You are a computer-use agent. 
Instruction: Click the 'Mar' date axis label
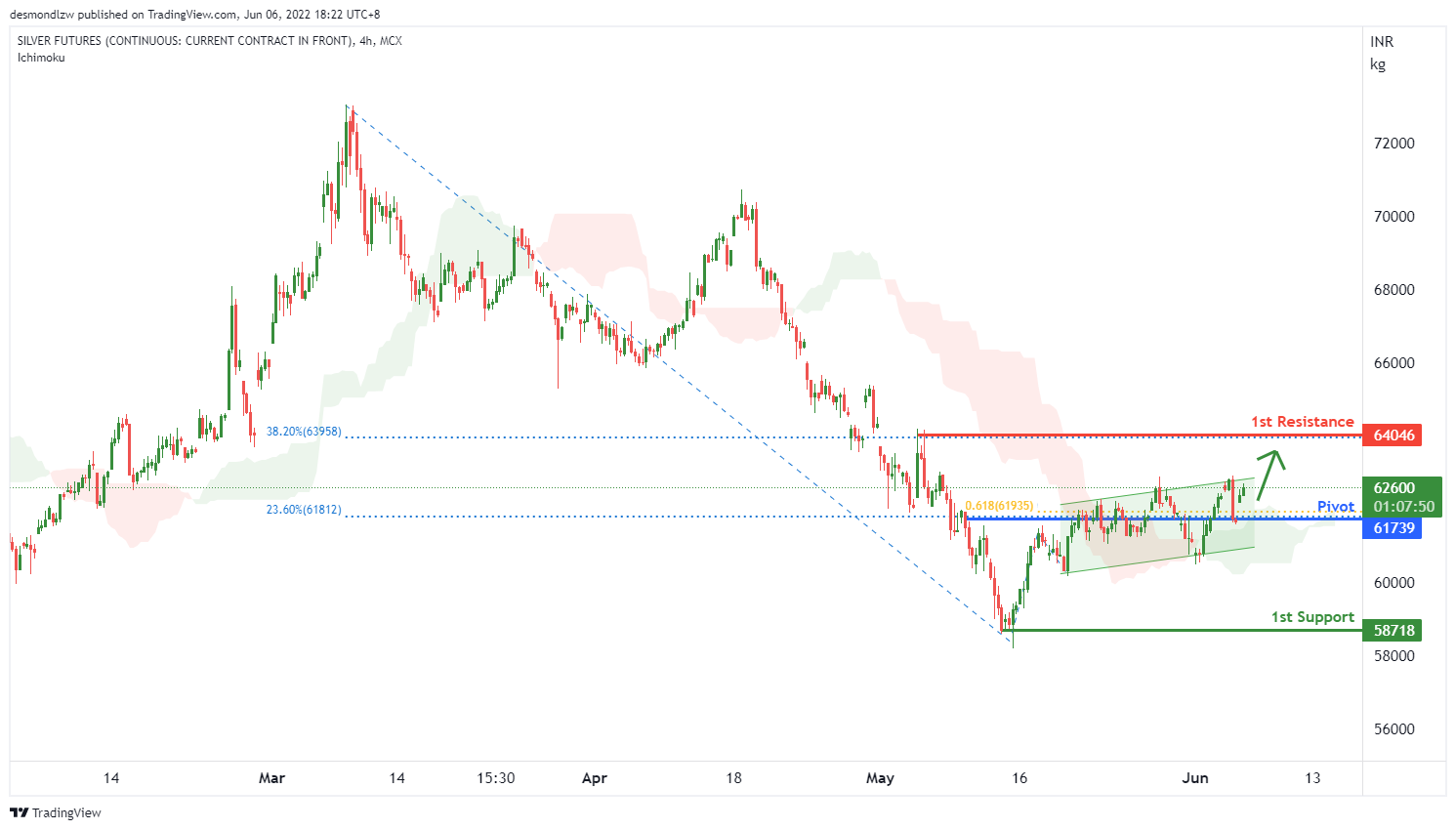[271, 778]
